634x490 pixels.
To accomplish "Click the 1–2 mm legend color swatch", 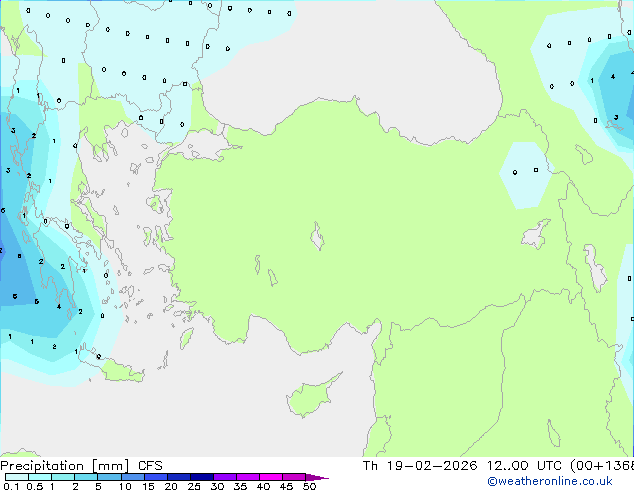I will point(63,477).
